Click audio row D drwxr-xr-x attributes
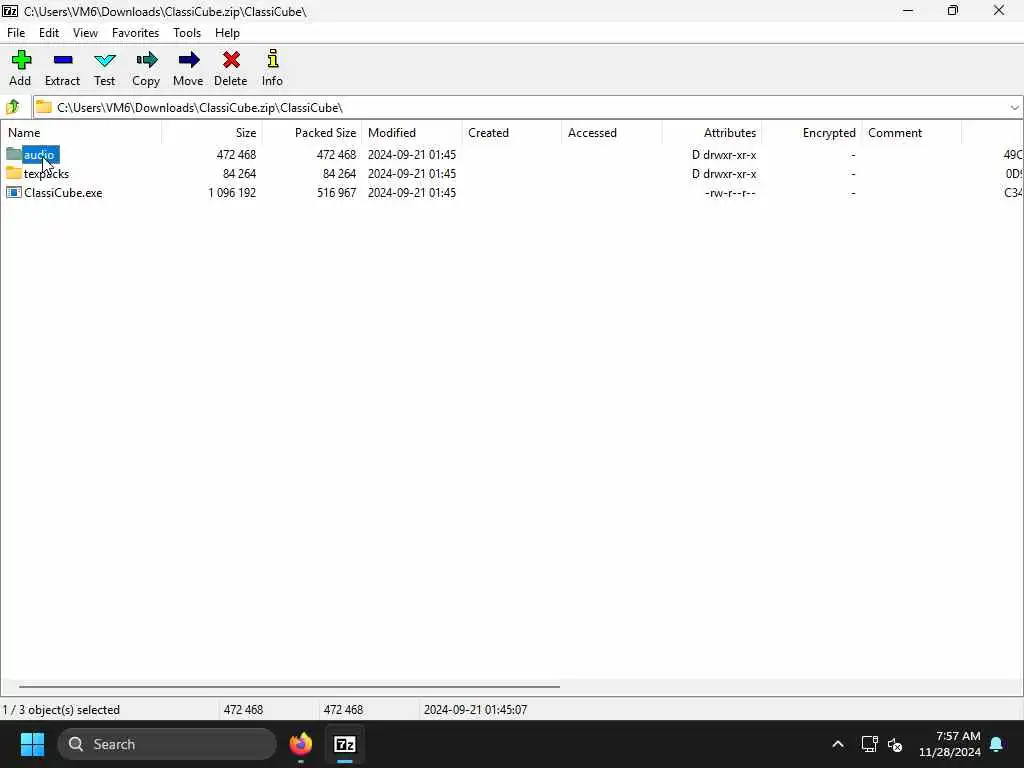The width and height of the screenshot is (1024, 768). coord(724,154)
